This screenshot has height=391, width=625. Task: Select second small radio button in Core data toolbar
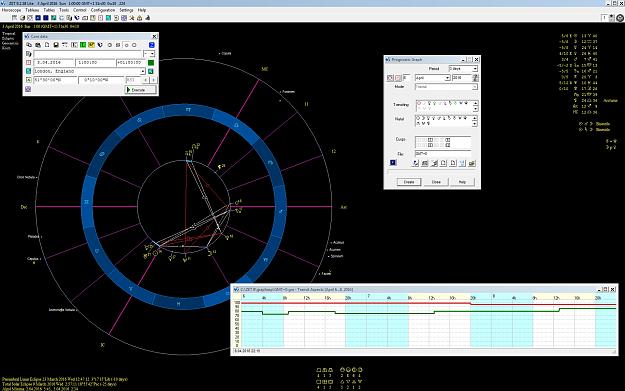point(134,45)
